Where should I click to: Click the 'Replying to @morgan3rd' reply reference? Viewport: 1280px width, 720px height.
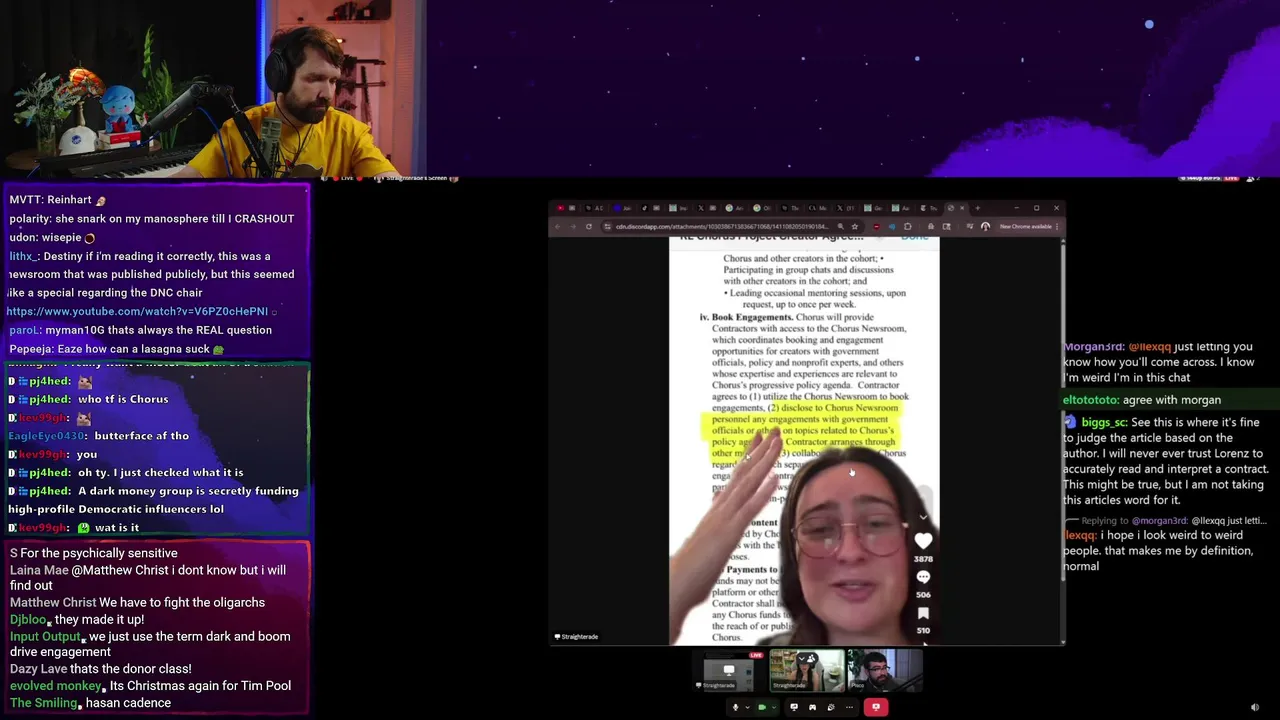1168,520
